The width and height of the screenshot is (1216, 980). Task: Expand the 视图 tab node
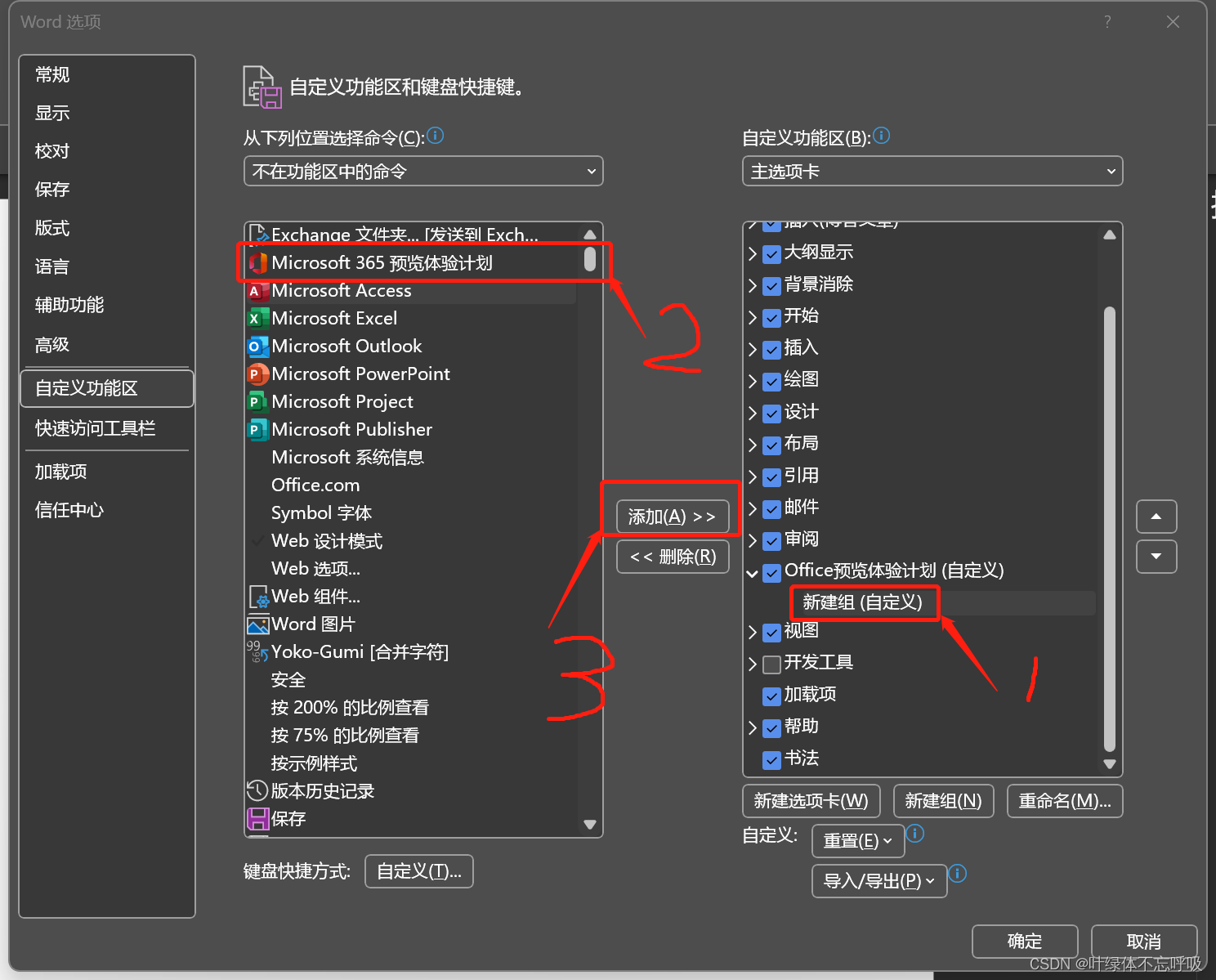pyautogui.click(x=753, y=633)
